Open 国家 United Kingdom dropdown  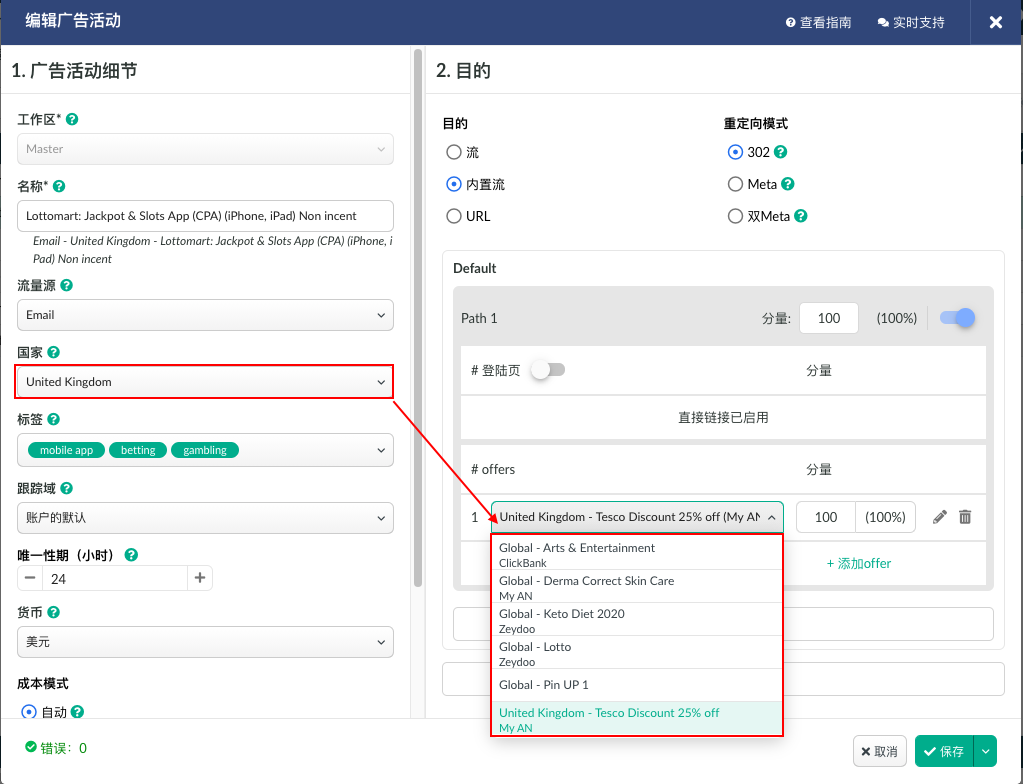(x=205, y=382)
